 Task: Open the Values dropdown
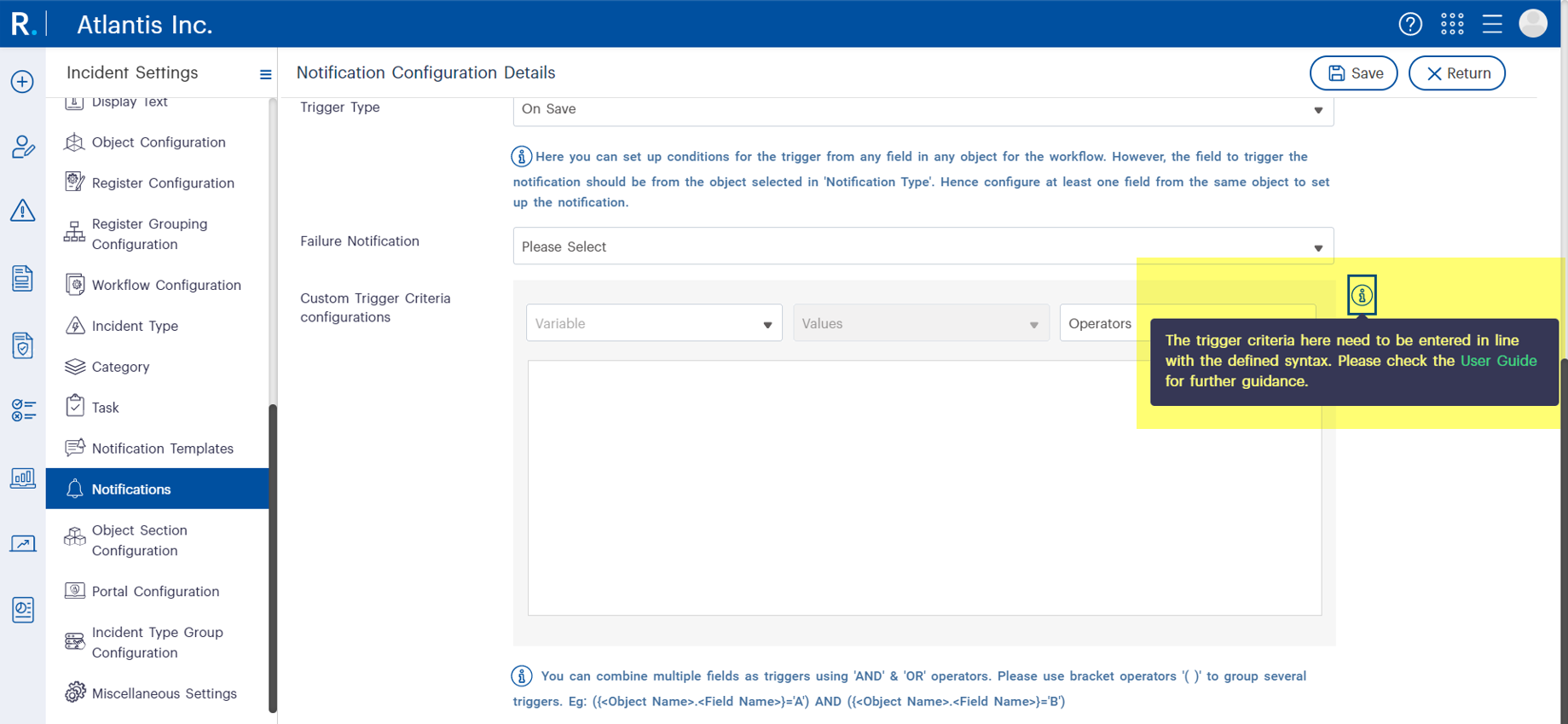click(921, 323)
